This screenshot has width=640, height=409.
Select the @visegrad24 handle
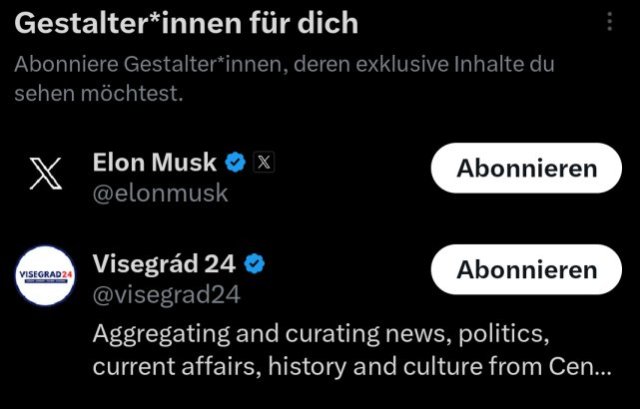pyautogui.click(x=166, y=296)
